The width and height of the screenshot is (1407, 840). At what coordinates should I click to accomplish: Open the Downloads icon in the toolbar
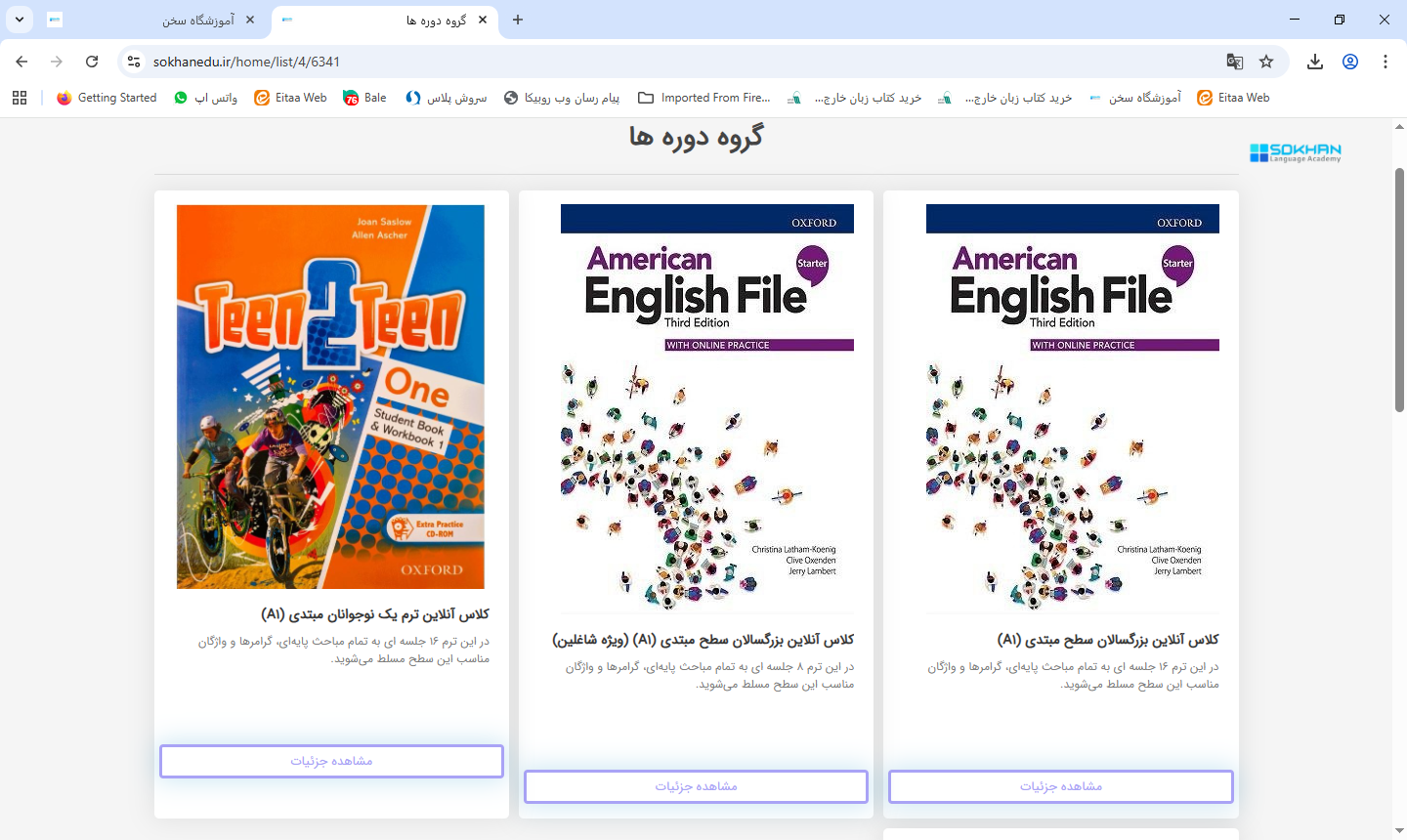[1314, 61]
